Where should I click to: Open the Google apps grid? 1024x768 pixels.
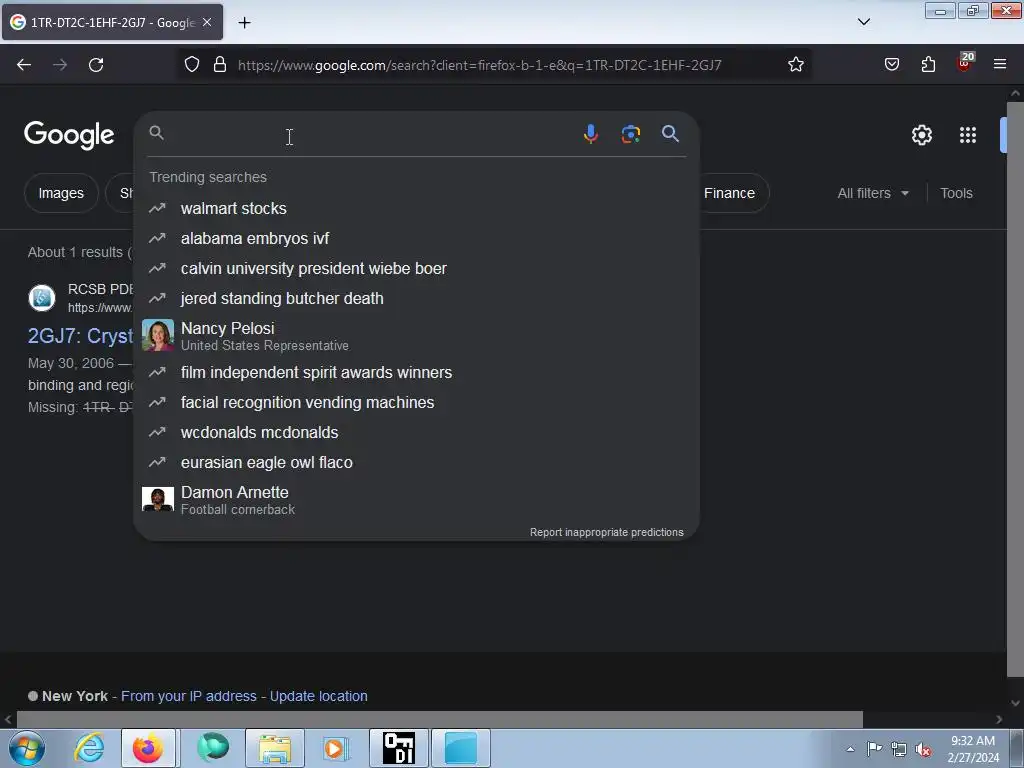click(968, 135)
